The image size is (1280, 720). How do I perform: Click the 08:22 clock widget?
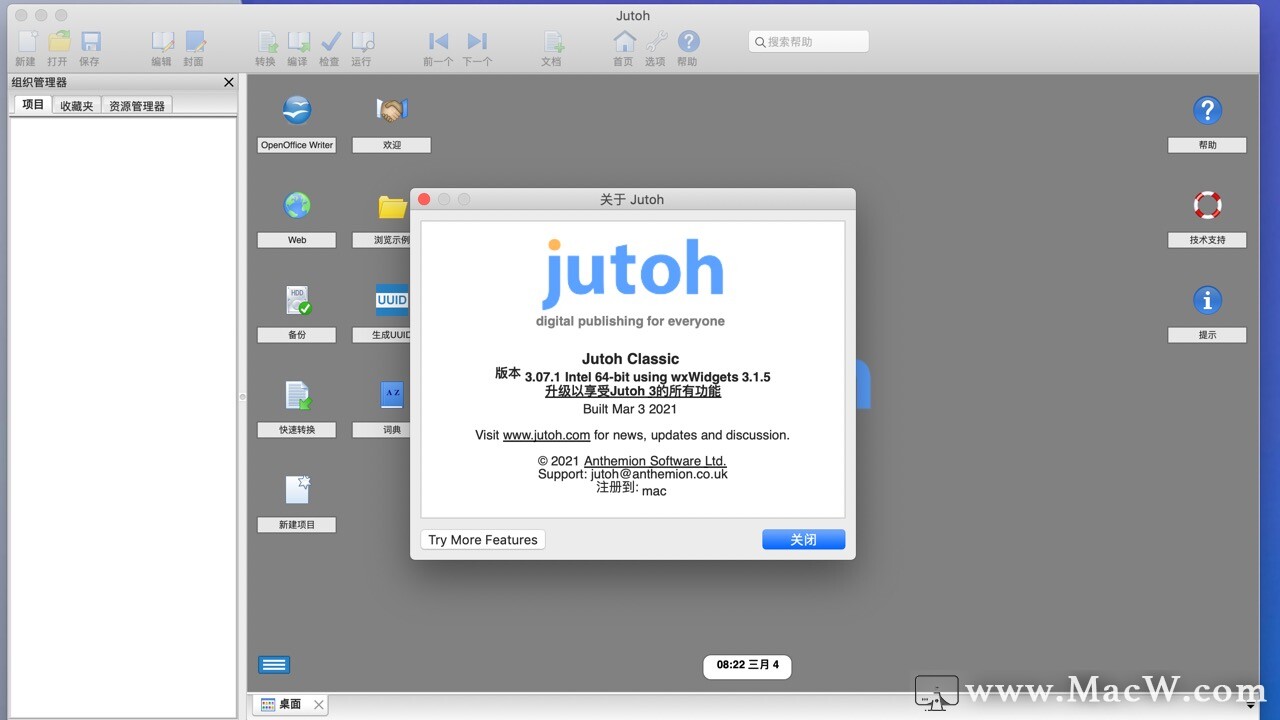(x=747, y=665)
